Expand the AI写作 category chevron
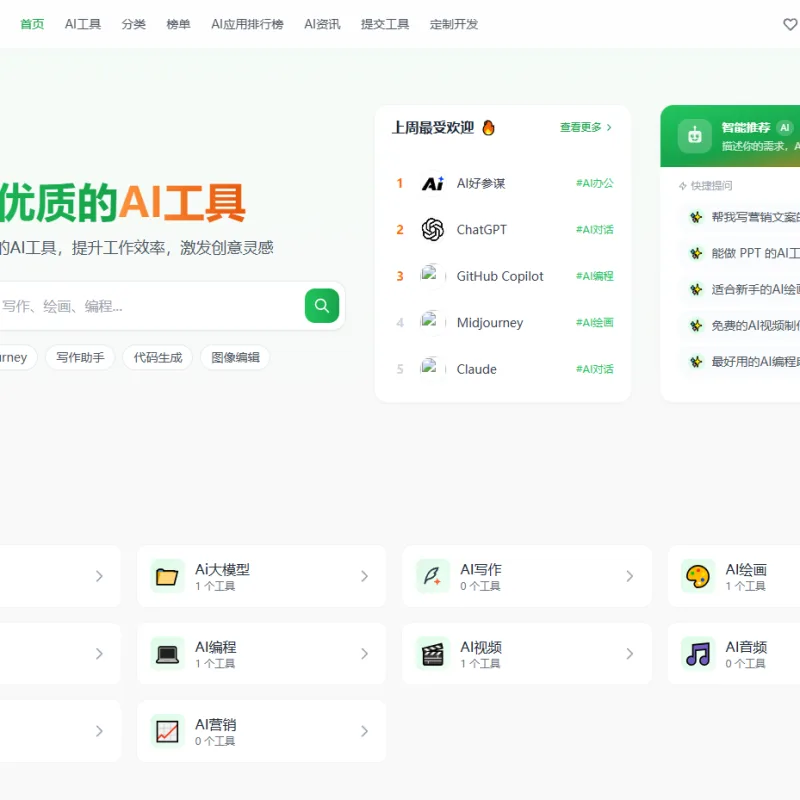Viewport: 800px width, 800px height. coord(630,576)
